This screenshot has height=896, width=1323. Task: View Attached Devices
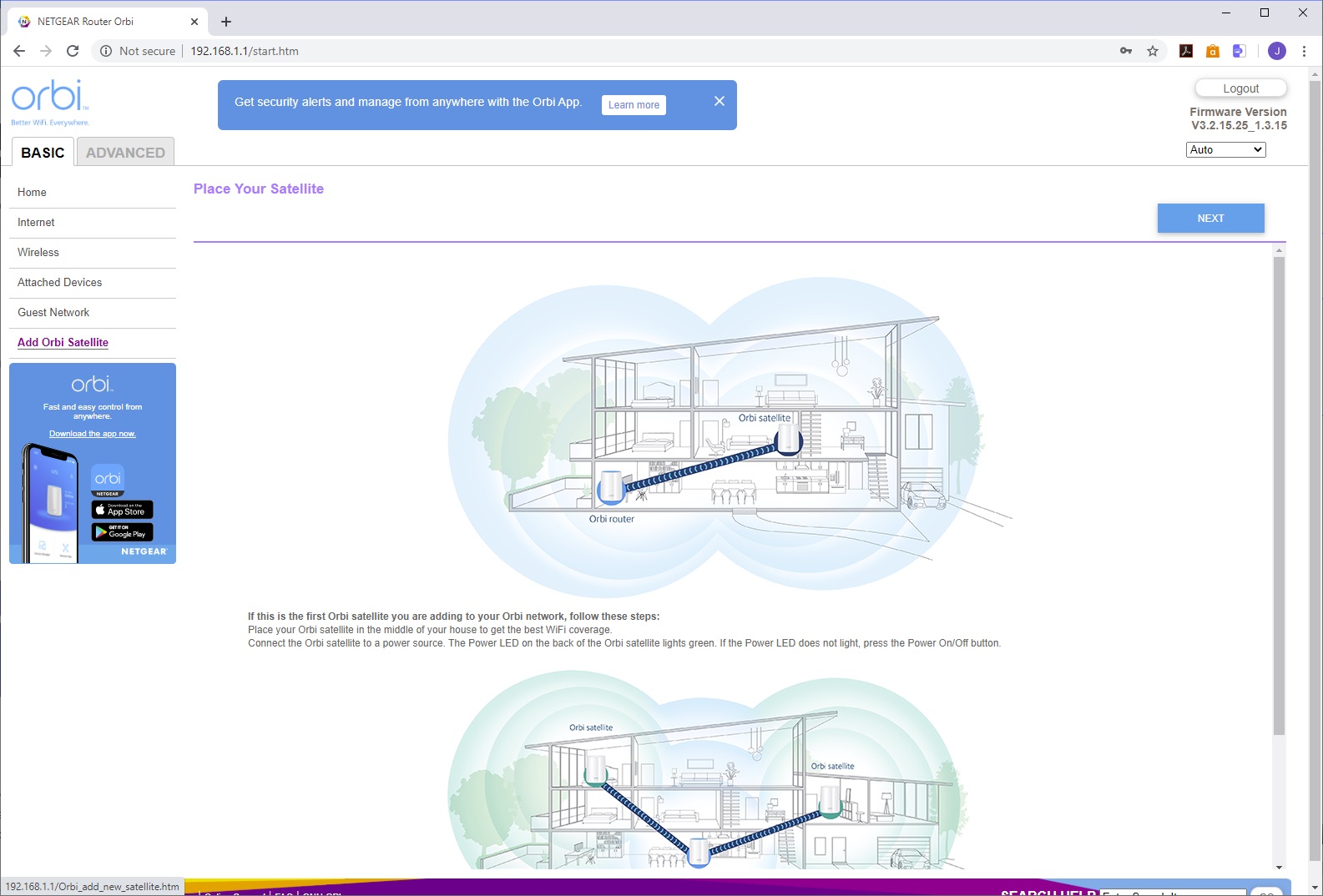(60, 283)
